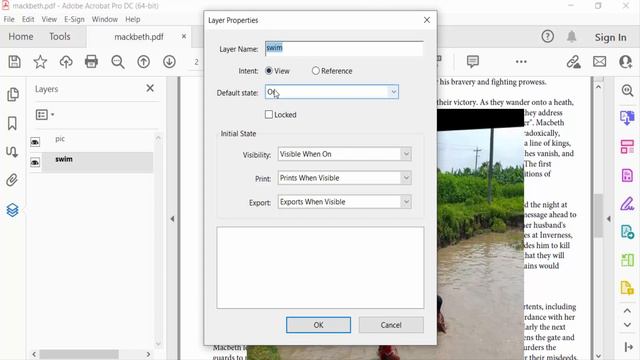640x360 pixels.
Task: Collapse the left navigation pane arrow
Action: (172, 219)
